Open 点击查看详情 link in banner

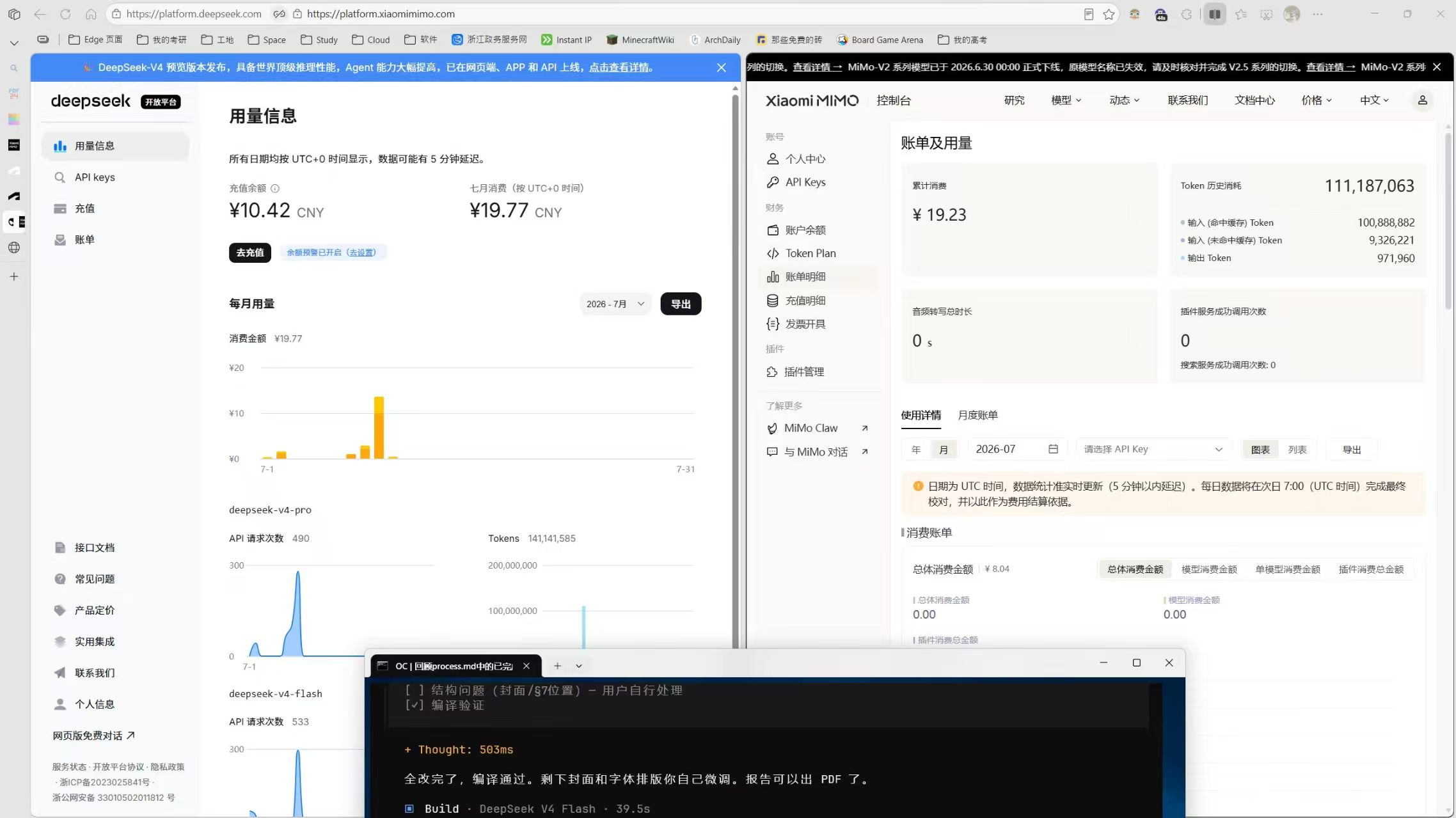tap(619, 67)
